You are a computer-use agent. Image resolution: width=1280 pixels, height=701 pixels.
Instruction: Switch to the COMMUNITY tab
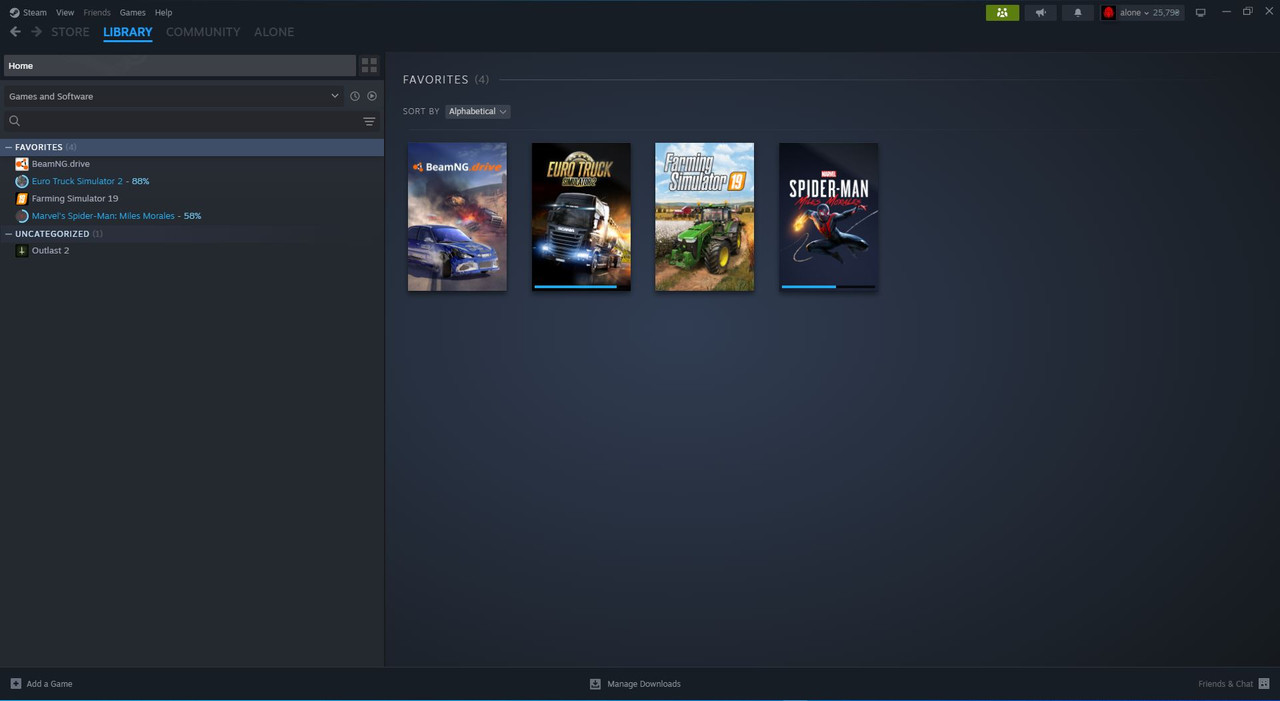click(203, 32)
